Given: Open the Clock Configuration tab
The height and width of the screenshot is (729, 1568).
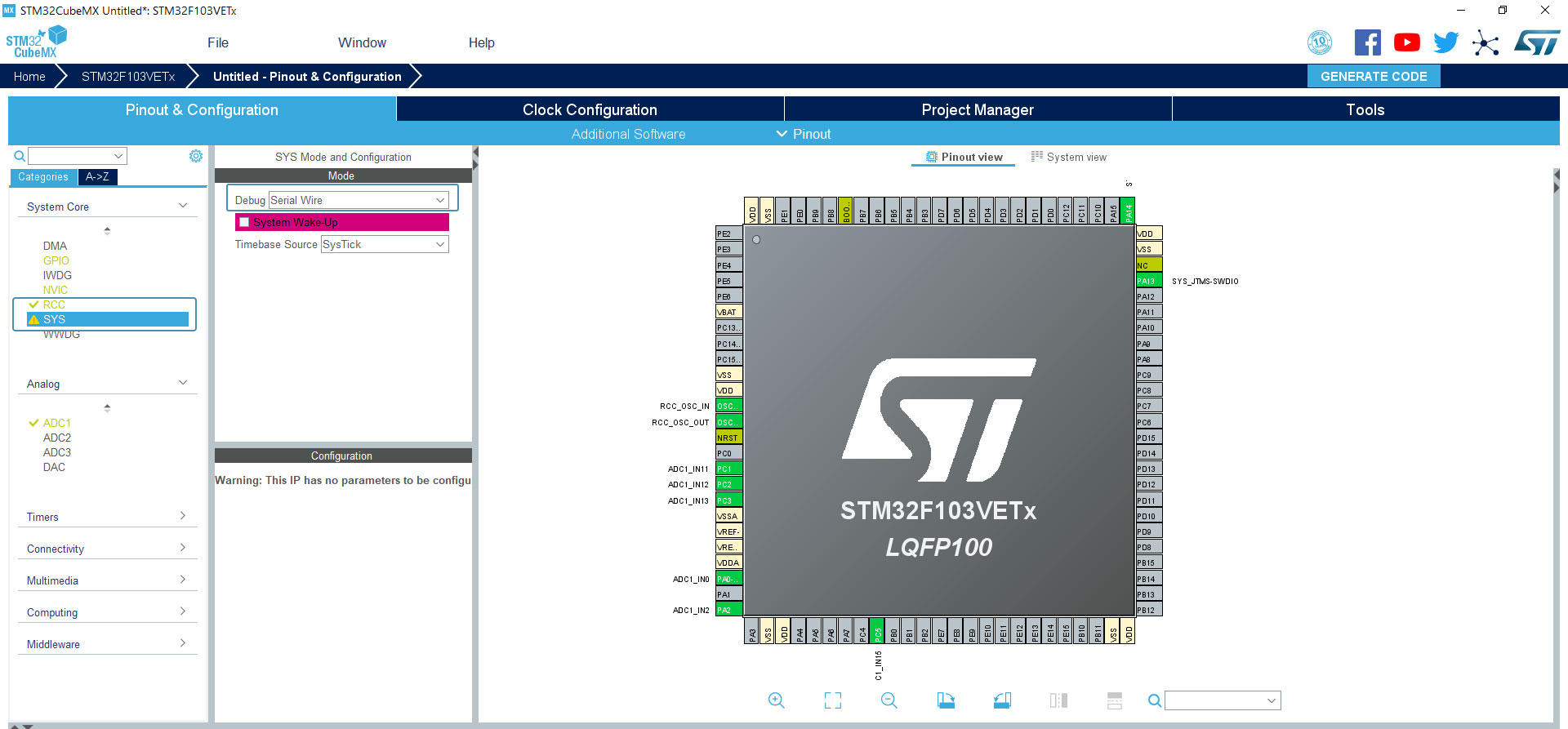Looking at the screenshot, I should 590,109.
